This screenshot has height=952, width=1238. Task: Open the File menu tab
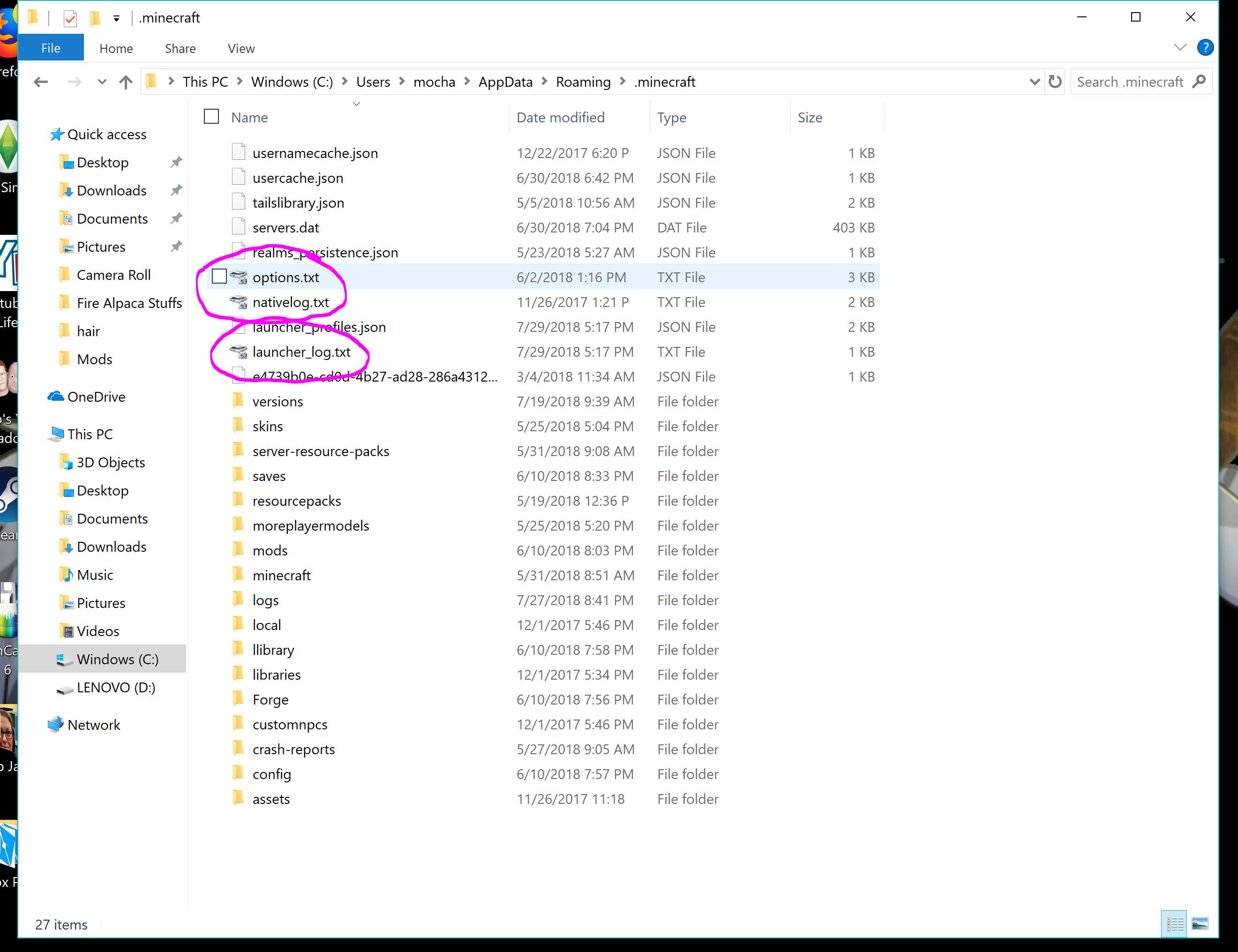(x=51, y=48)
